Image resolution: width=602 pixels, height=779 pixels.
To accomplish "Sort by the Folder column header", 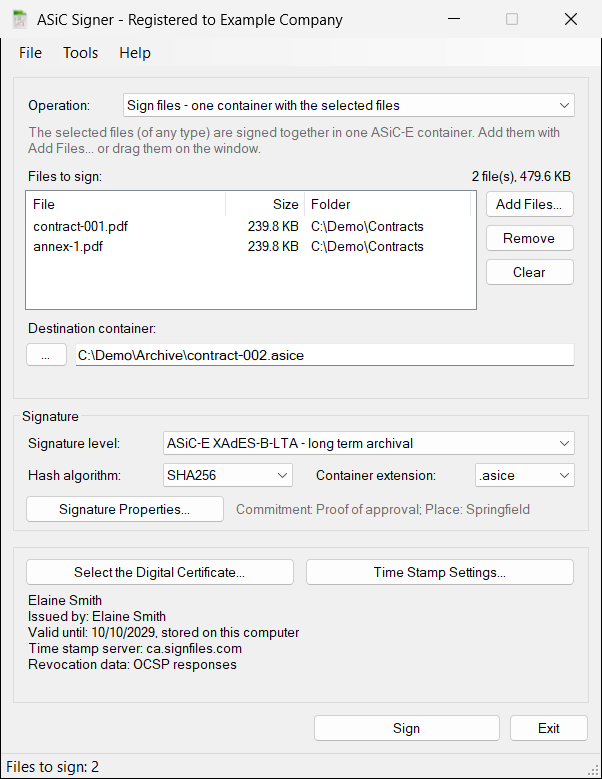I will 387,204.
